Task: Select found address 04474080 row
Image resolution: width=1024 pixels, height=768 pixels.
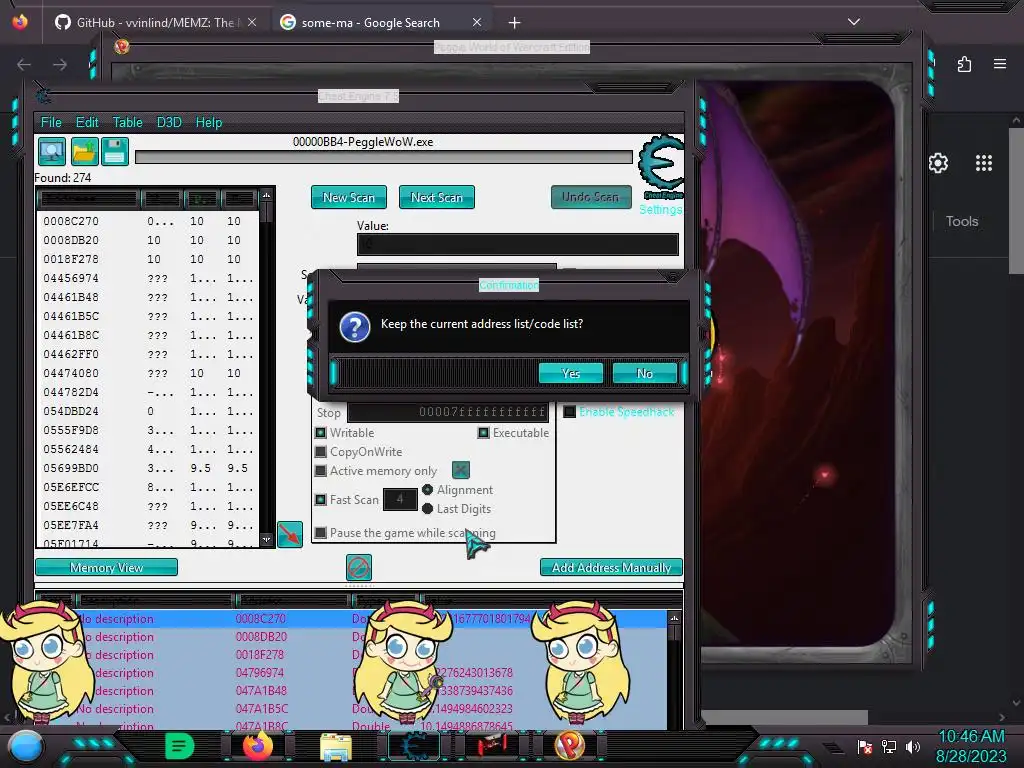Action: click(148, 373)
